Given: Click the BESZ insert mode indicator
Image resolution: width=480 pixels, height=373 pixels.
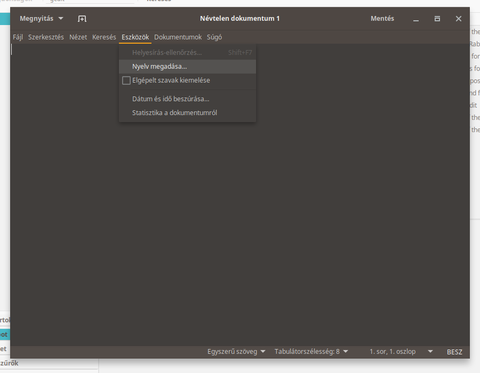Looking at the screenshot, I should click(x=454, y=352).
